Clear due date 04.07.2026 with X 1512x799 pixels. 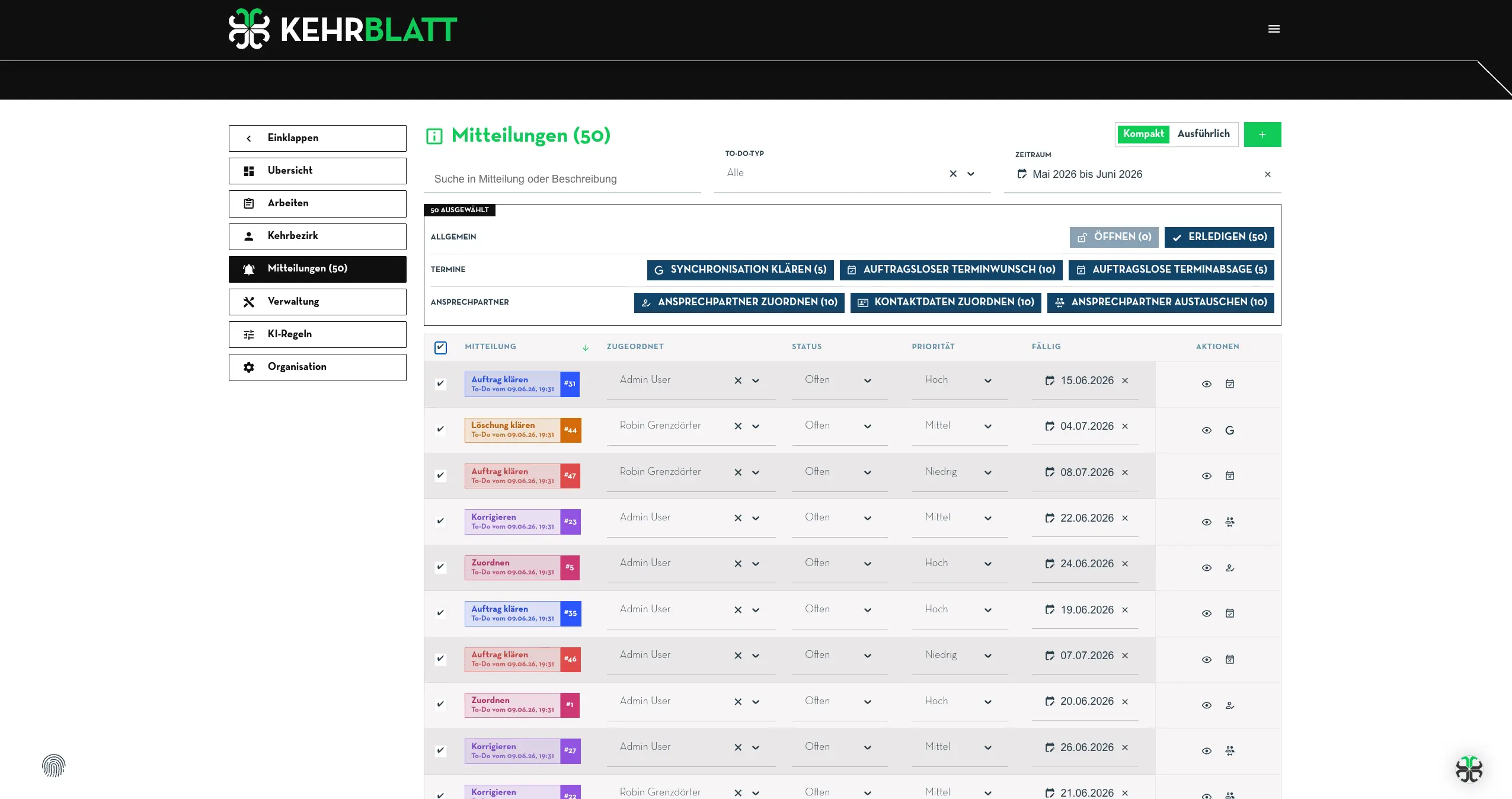tap(1124, 426)
